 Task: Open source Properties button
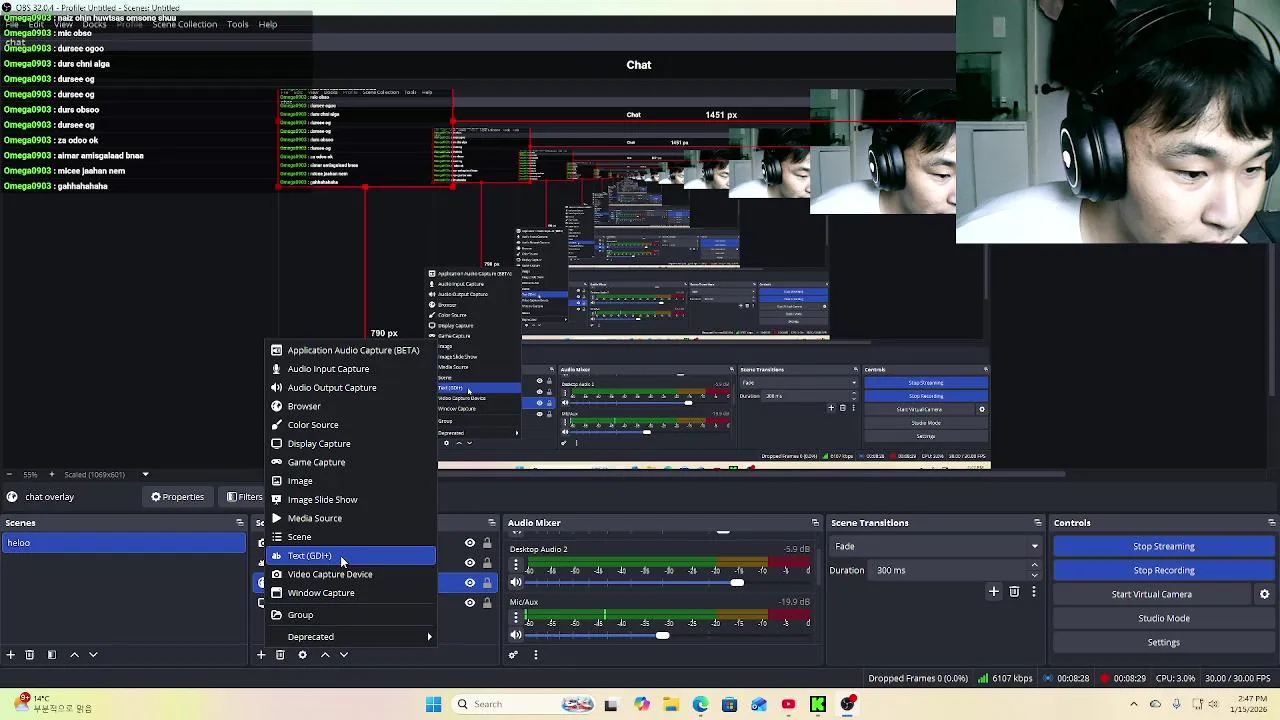(x=177, y=497)
